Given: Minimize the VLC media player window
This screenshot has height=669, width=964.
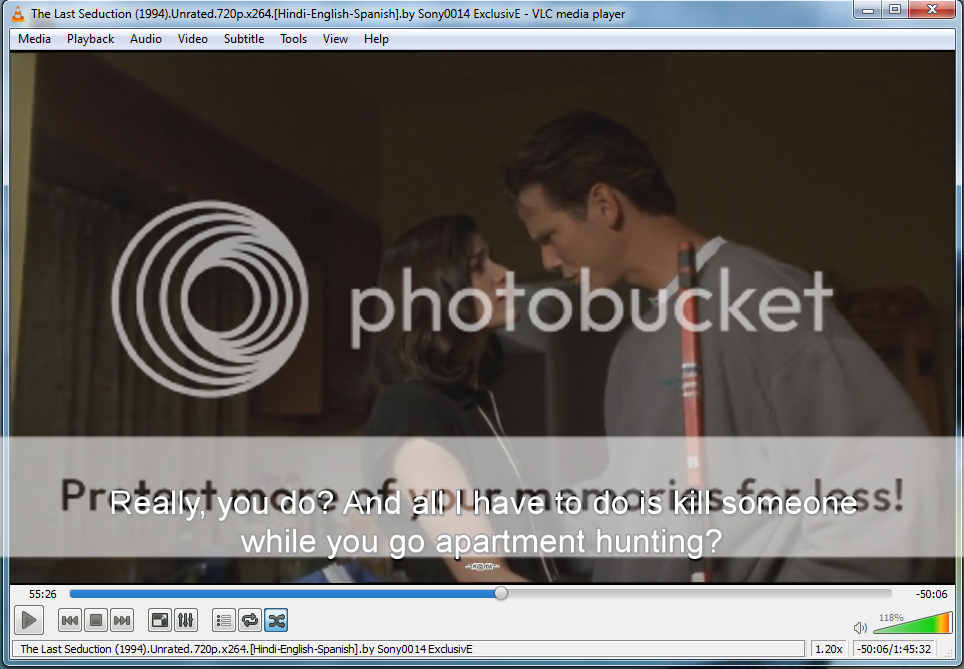Looking at the screenshot, I should click(867, 10).
